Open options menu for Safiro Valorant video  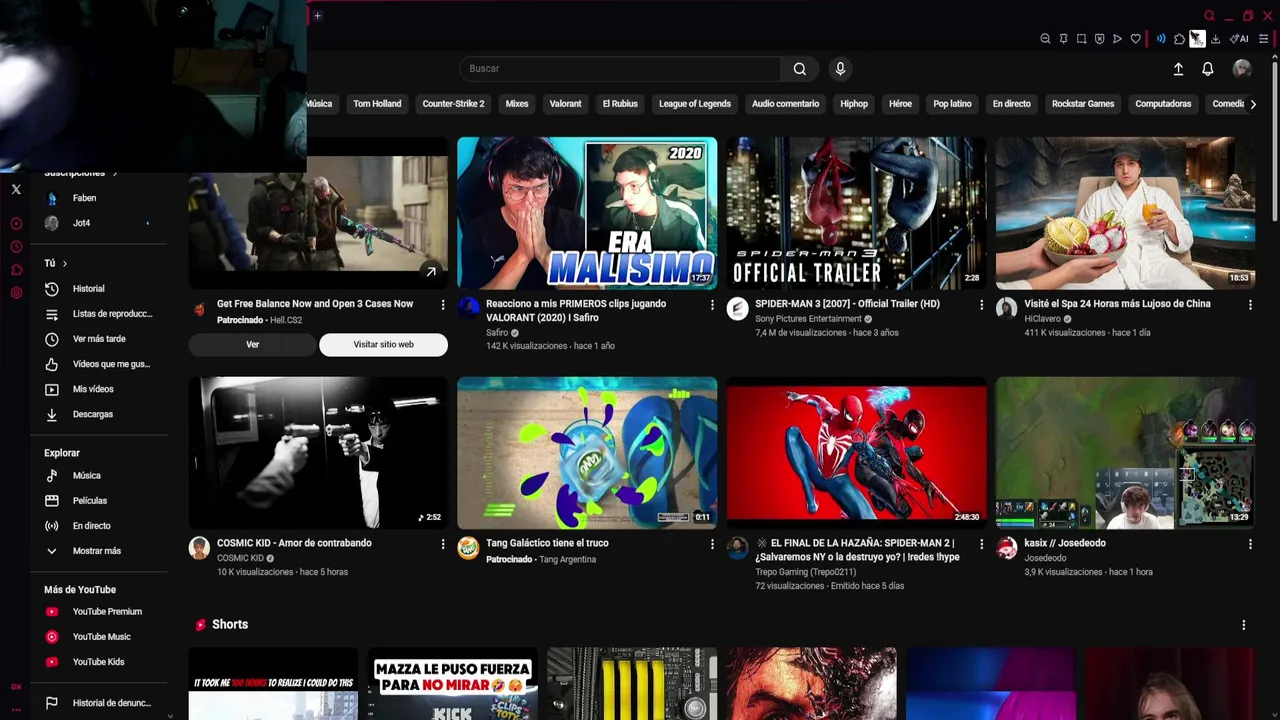pos(712,304)
